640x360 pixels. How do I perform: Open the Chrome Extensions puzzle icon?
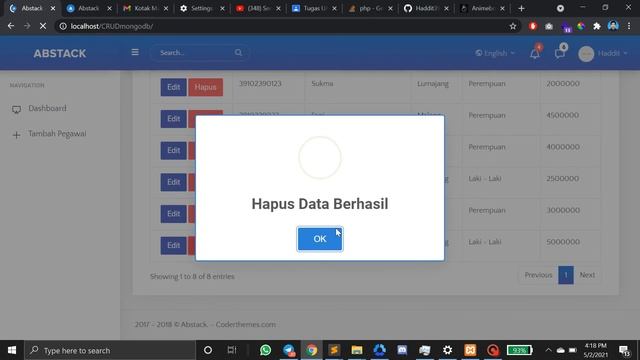(597, 26)
